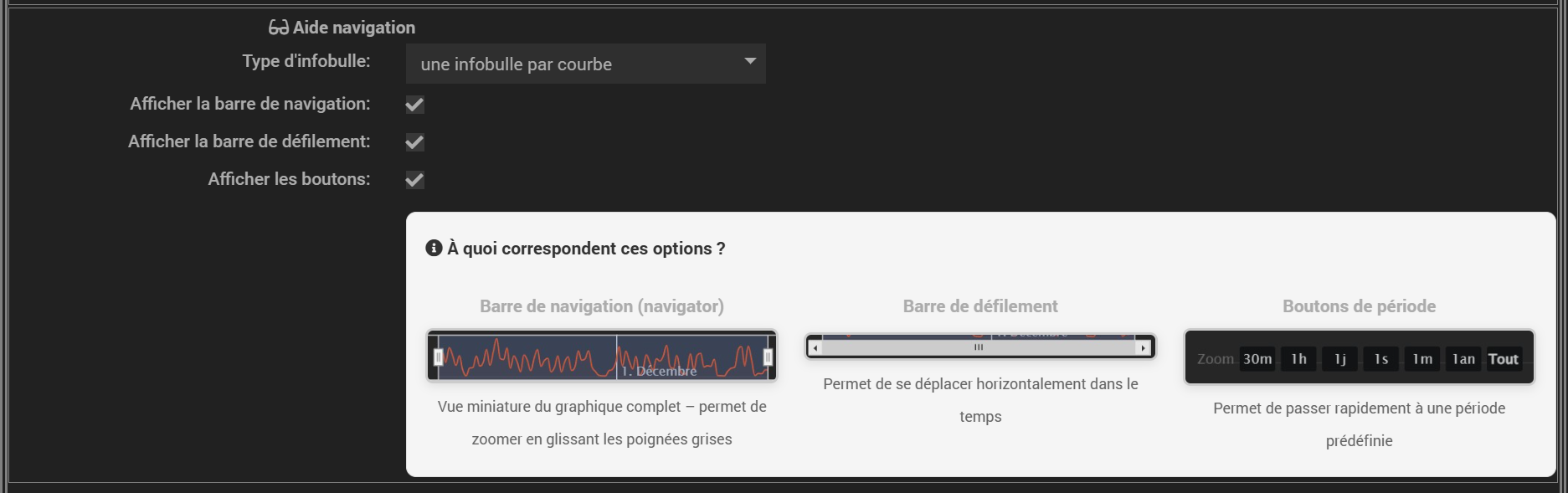The width and height of the screenshot is (1568, 493).
Task: Pick the 1m zoom button
Action: click(1421, 359)
